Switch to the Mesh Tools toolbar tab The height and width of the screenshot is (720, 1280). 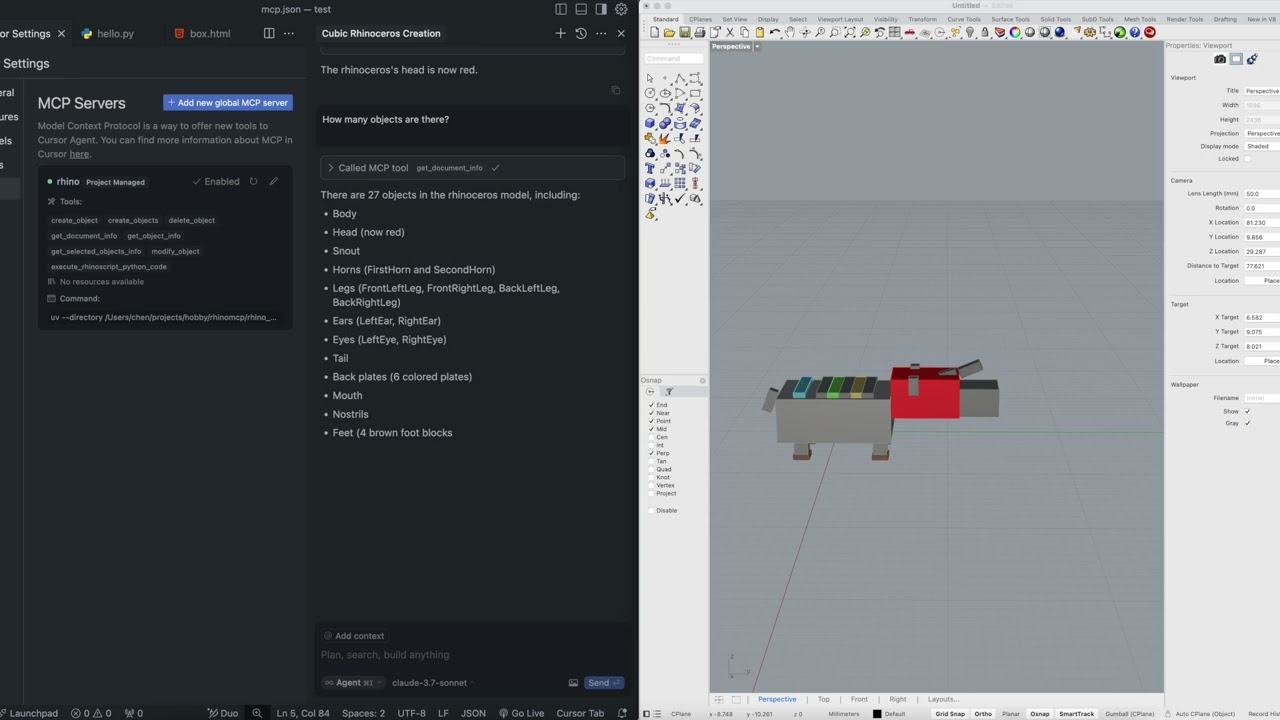pos(1140,19)
